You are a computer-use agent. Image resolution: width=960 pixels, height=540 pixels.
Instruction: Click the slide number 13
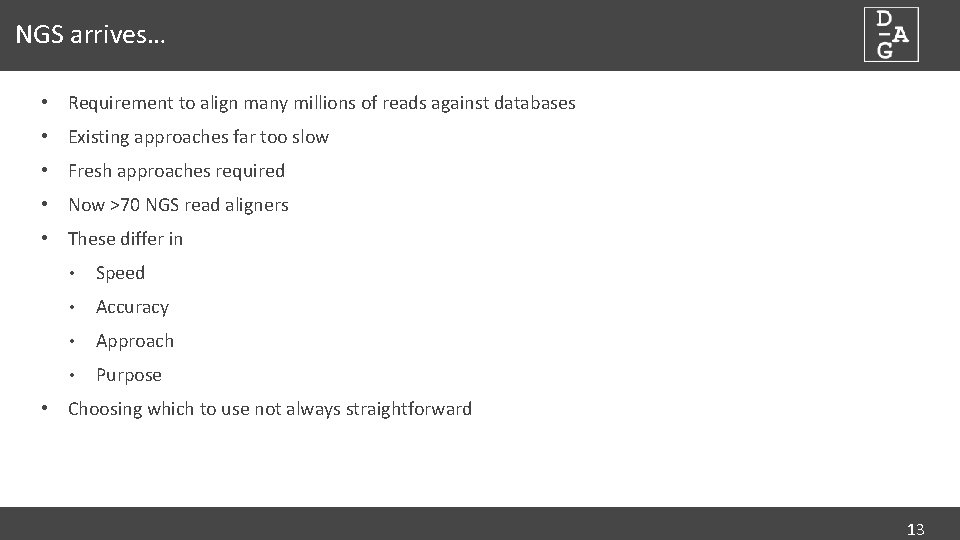pos(915,530)
